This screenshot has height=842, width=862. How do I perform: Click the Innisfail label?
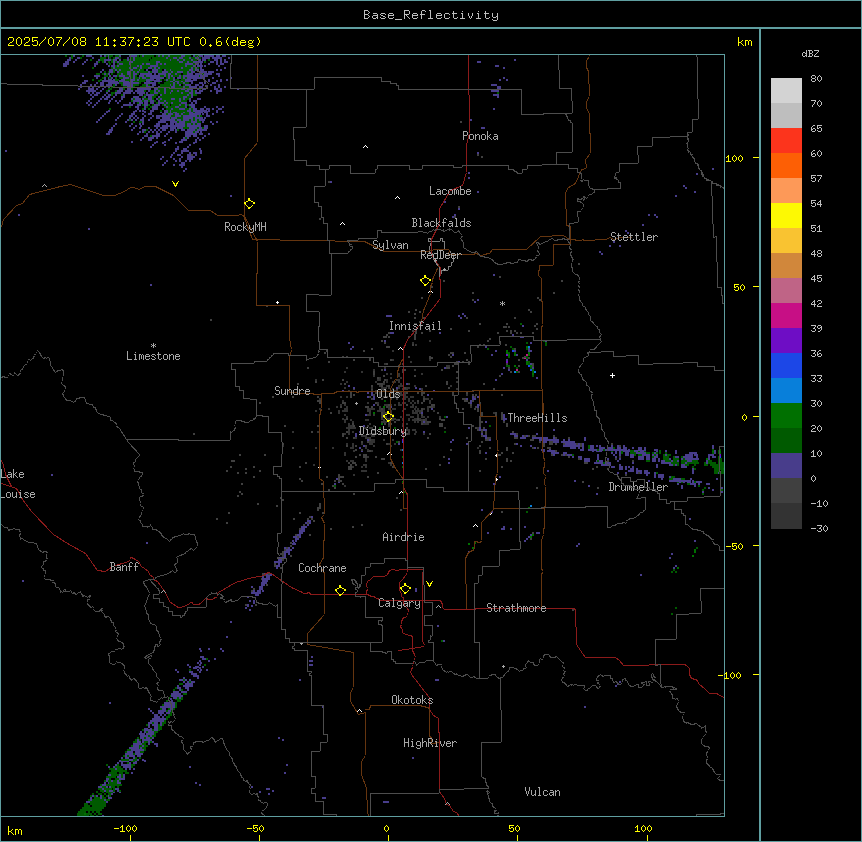[415, 326]
